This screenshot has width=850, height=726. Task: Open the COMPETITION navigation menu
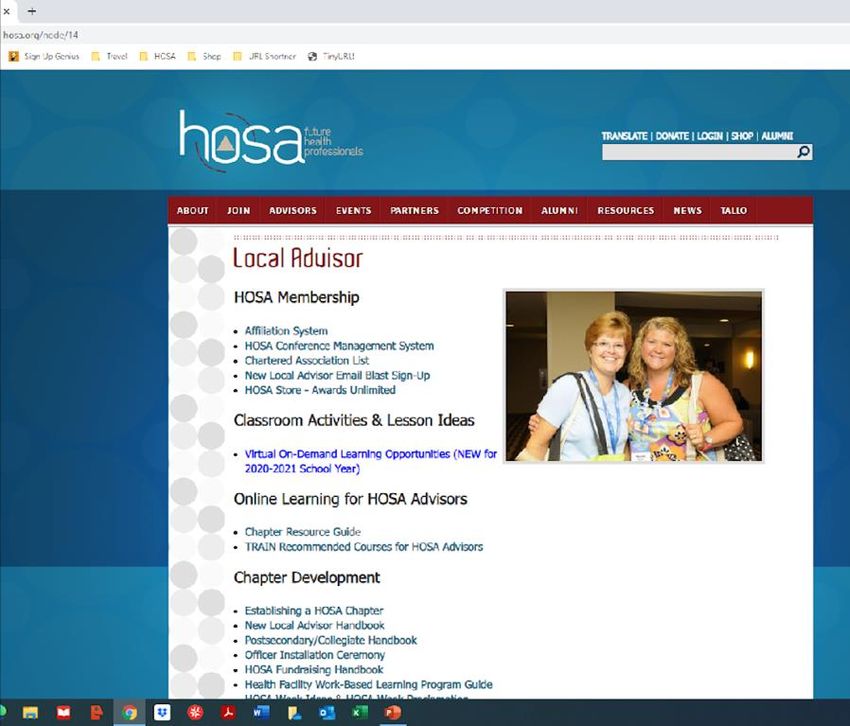tap(490, 210)
